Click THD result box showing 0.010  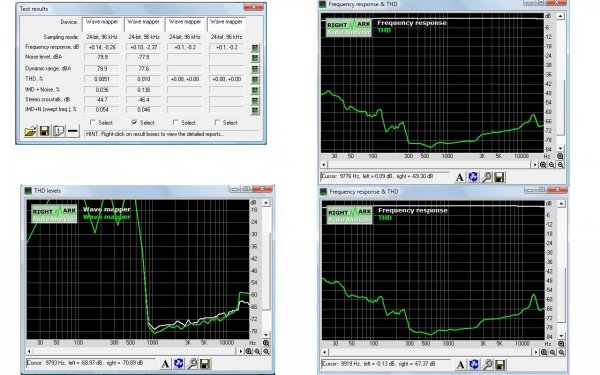[x=143, y=80]
